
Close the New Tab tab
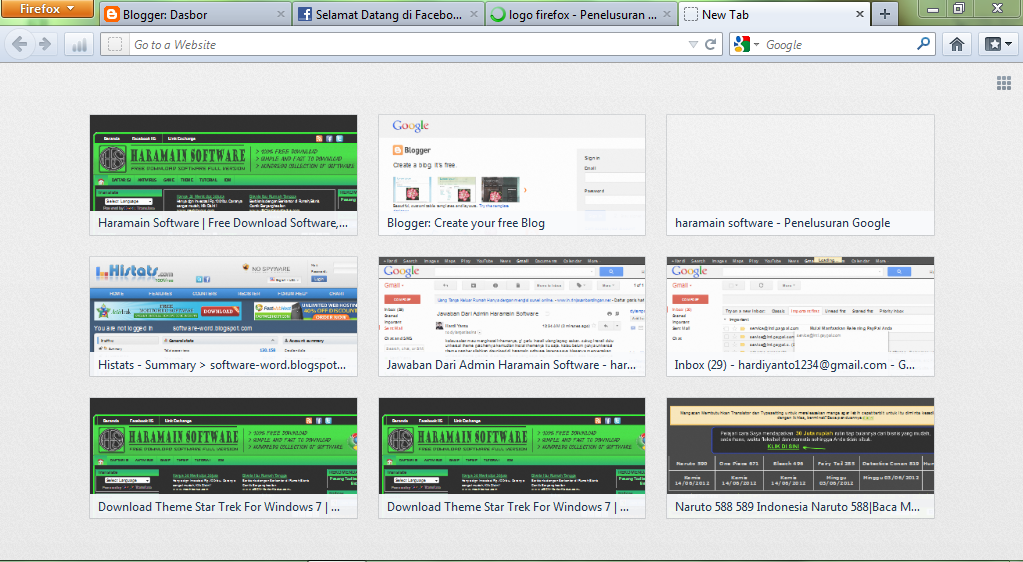860,14
